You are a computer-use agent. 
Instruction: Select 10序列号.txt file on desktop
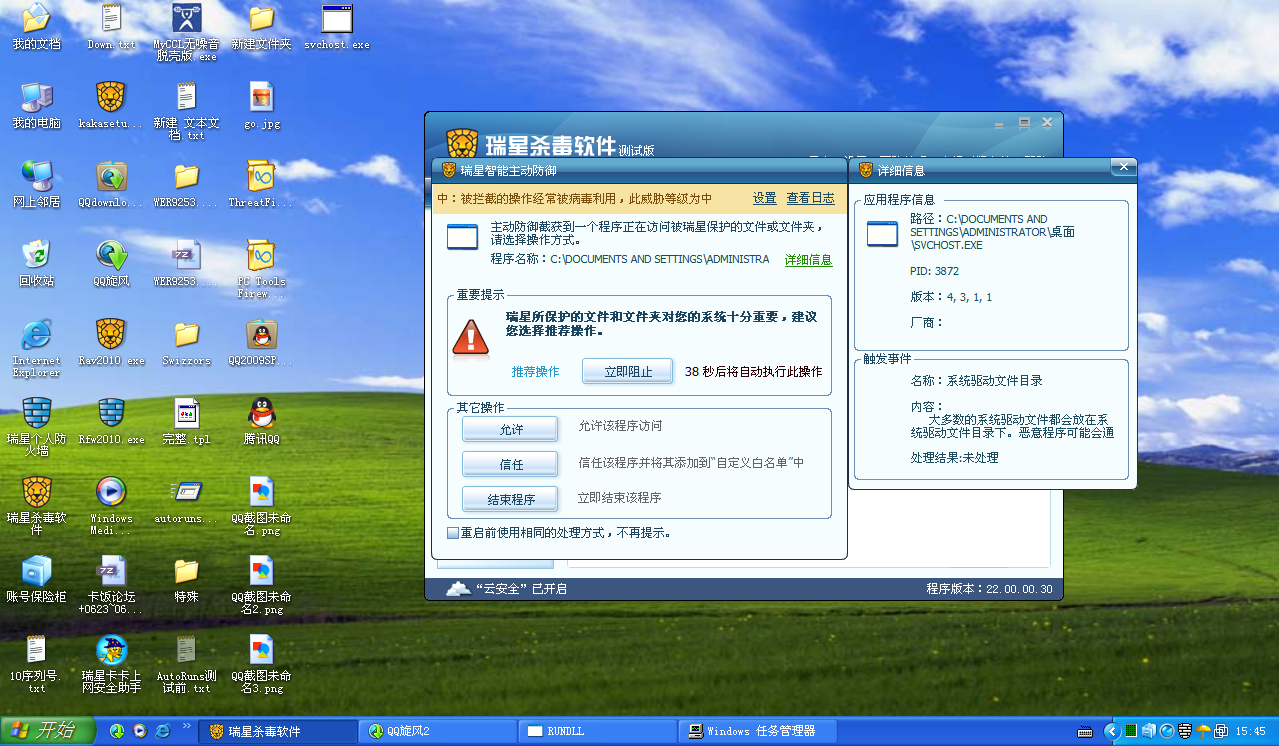[x=36, y=664]
